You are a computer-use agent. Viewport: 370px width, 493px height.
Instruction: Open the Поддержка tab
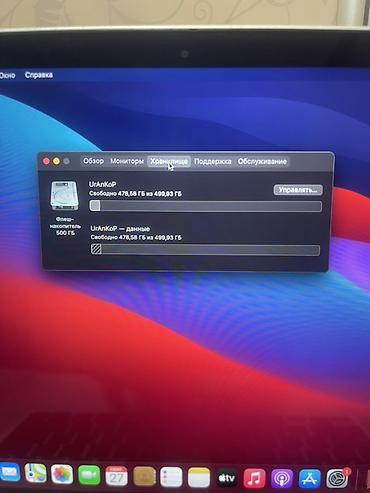point(213,162)
